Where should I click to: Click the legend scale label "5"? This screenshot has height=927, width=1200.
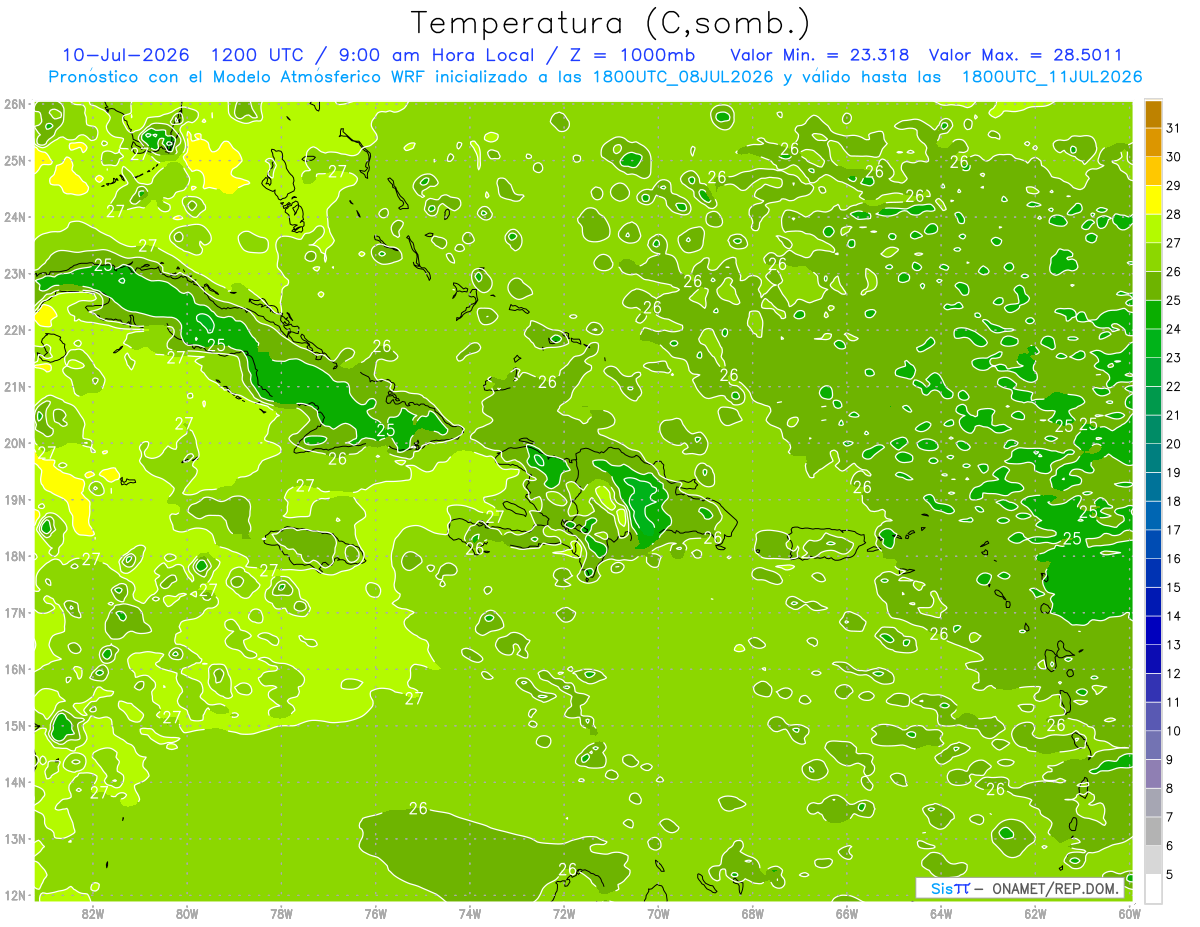point(1170,875)
